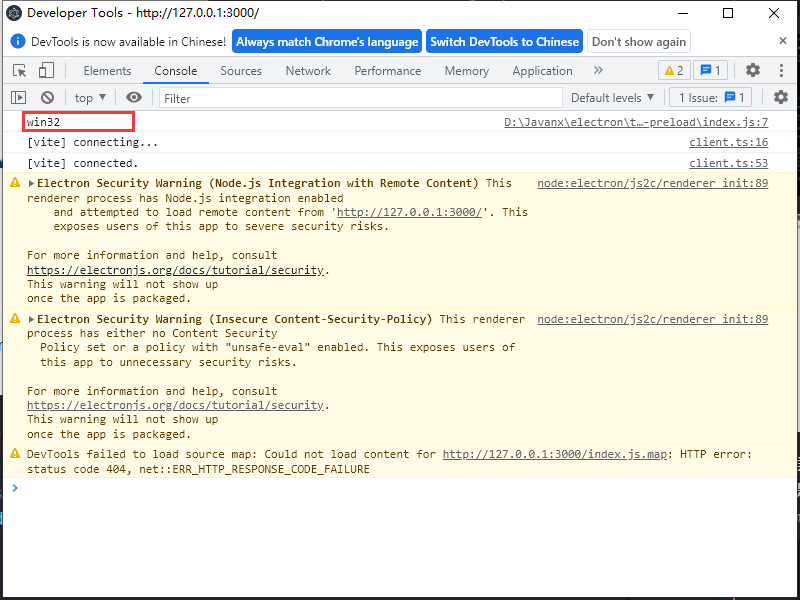Click Switch DevTools to Chinese button
Image resolution: width=800 pixels, height=600 pixels.
(504, 41)
